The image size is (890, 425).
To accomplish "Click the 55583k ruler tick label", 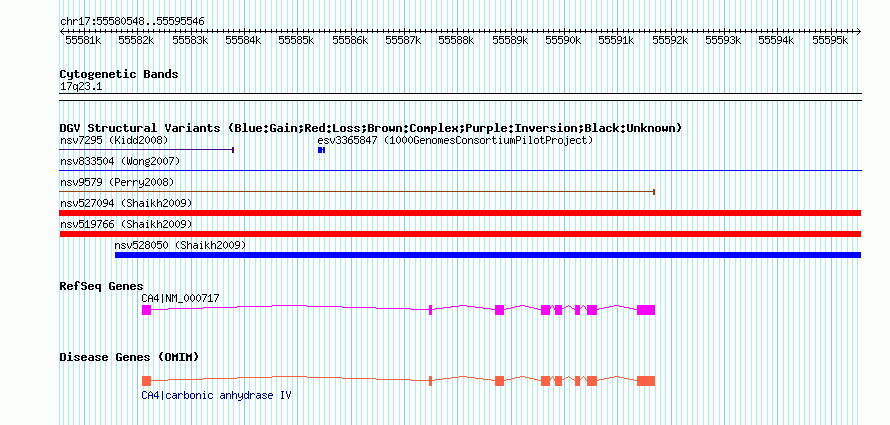I will (190, 40).
